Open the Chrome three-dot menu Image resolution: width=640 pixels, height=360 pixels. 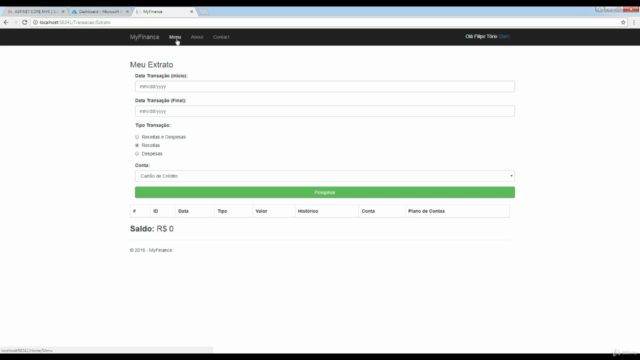(634, 22)
